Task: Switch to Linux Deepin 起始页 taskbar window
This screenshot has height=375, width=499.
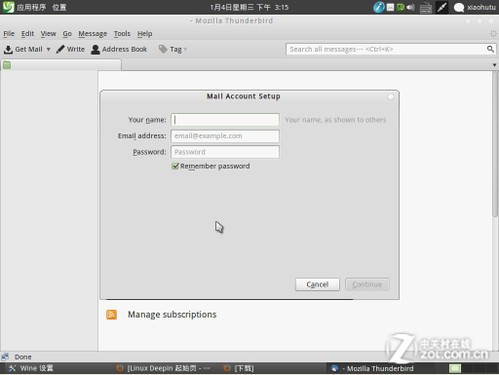Action: click(x=163, y=368)
